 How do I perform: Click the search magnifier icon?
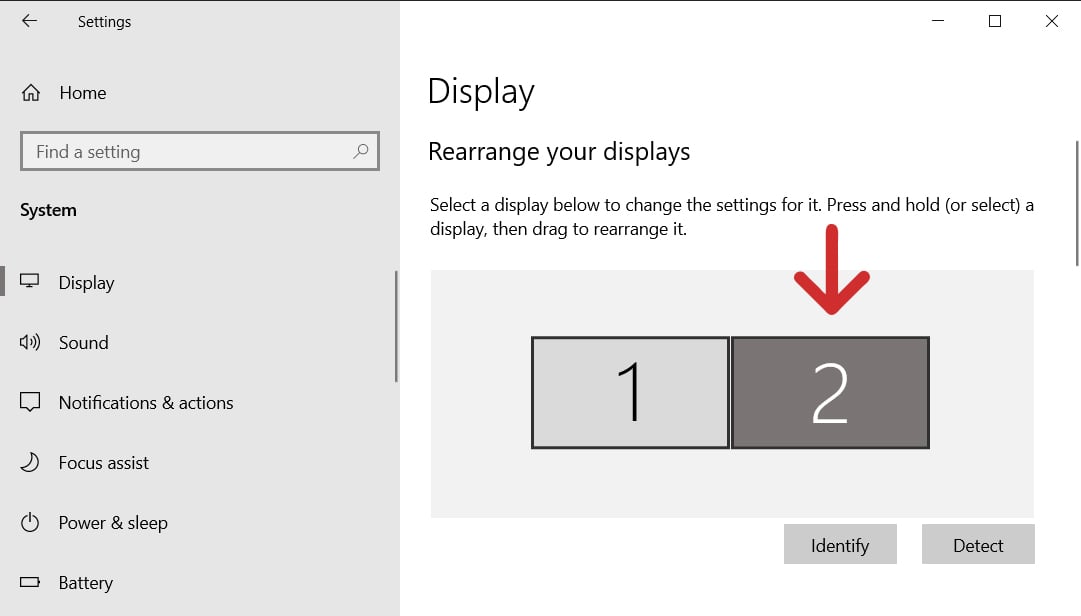[x=360, y=151]
